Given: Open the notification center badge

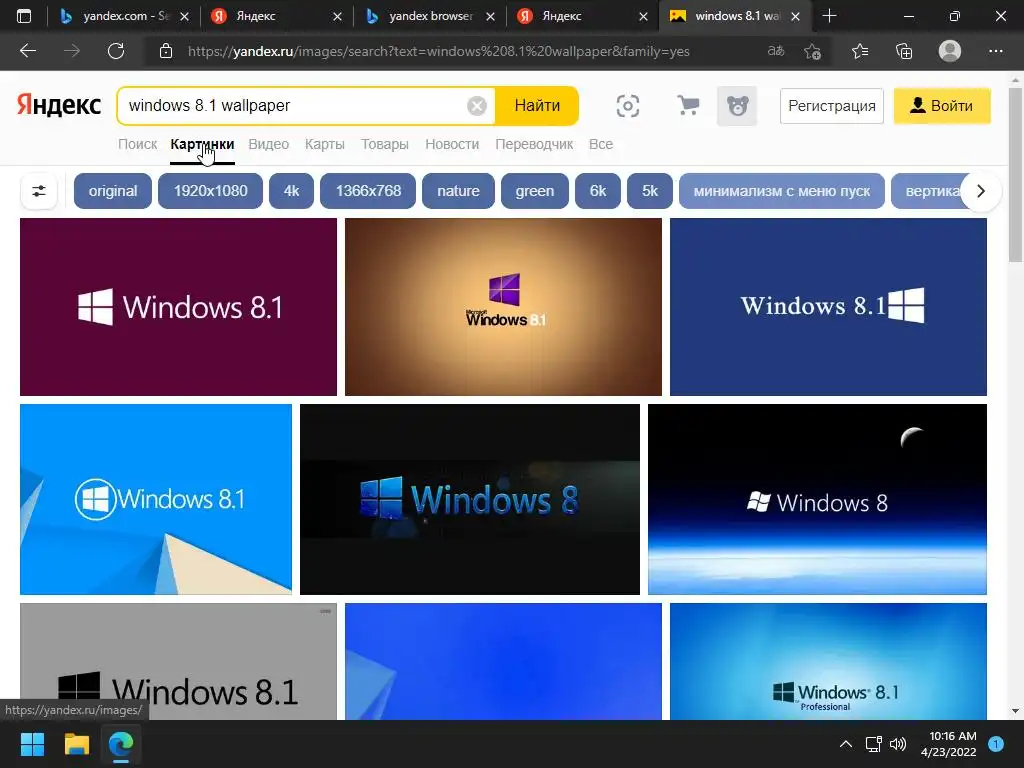Looking at the screenshot, I should [x=996, y=744].
